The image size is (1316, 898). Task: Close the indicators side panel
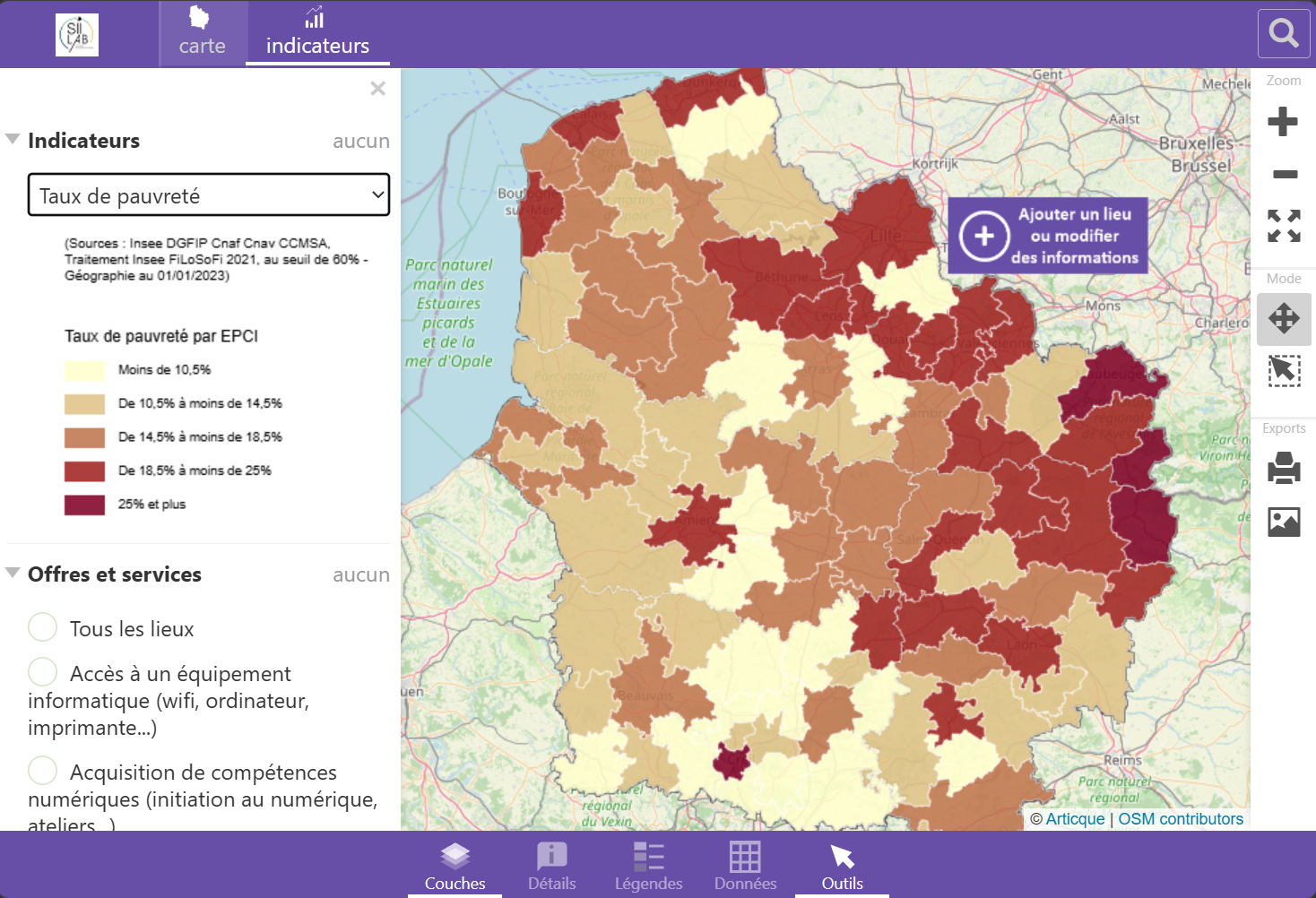(378, 88)
